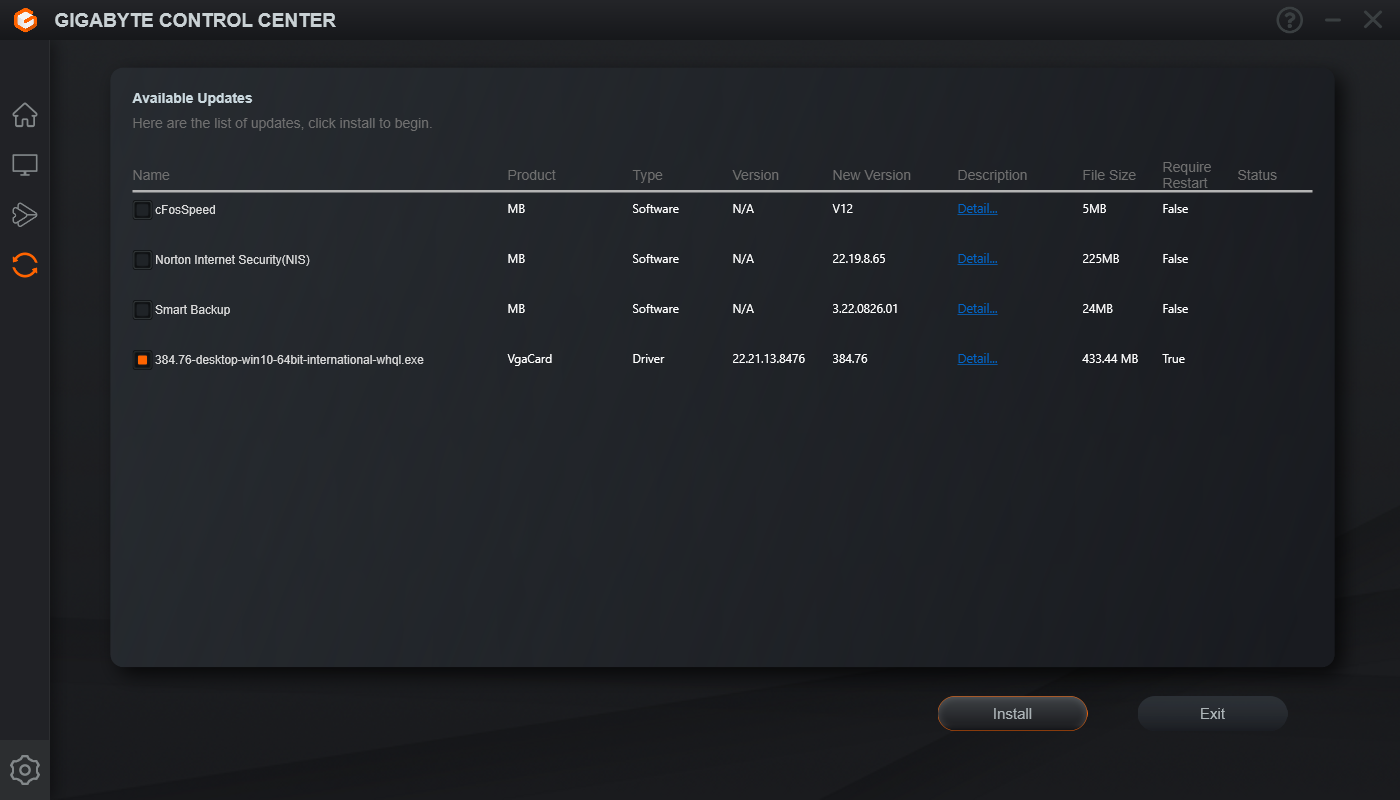The width and height of the screenshot is (1400, 800).
Task: Click the Version column header
Action: coord(755,175)
